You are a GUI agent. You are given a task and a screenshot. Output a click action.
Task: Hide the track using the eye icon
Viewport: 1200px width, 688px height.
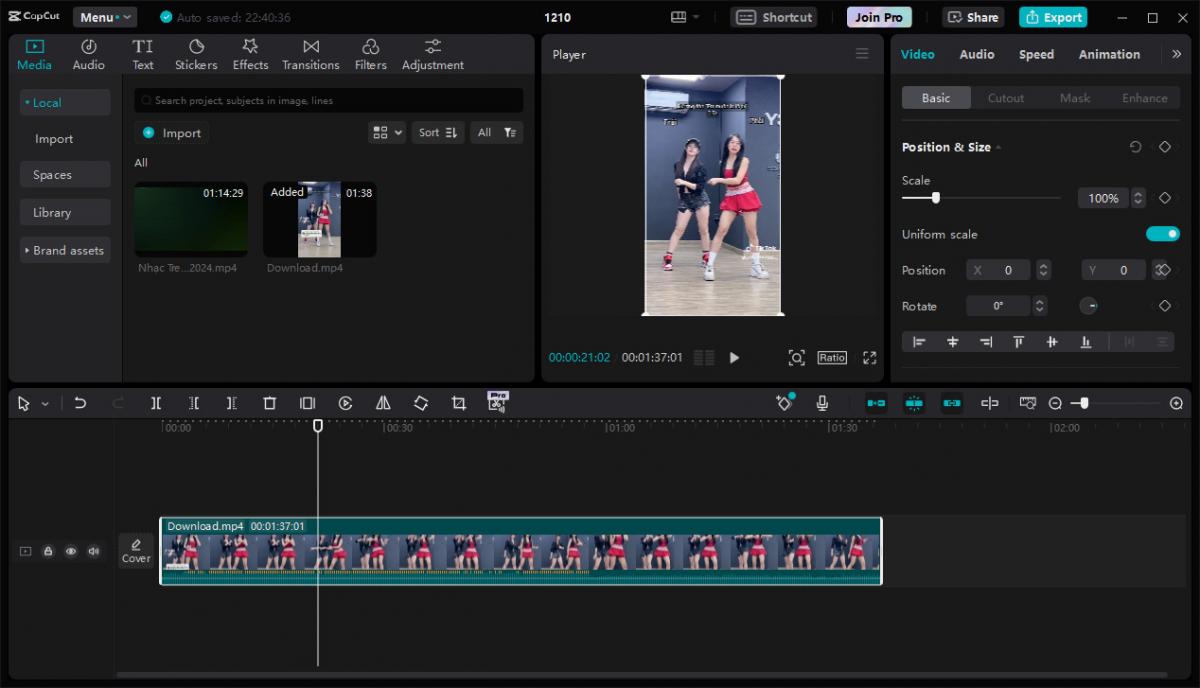(x=71, y=551)
